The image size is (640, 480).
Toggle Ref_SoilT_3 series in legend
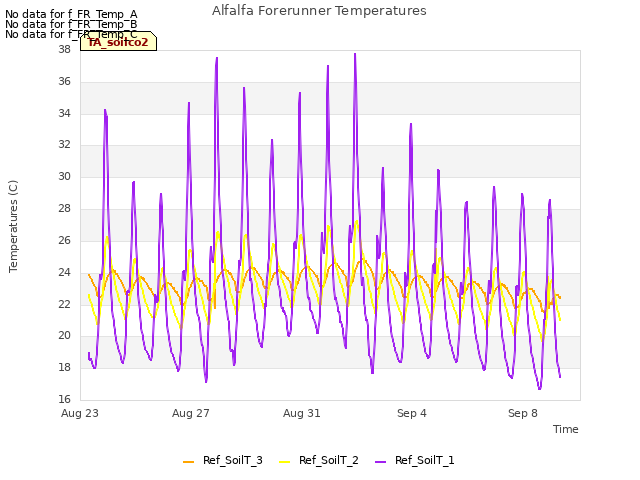223,460
